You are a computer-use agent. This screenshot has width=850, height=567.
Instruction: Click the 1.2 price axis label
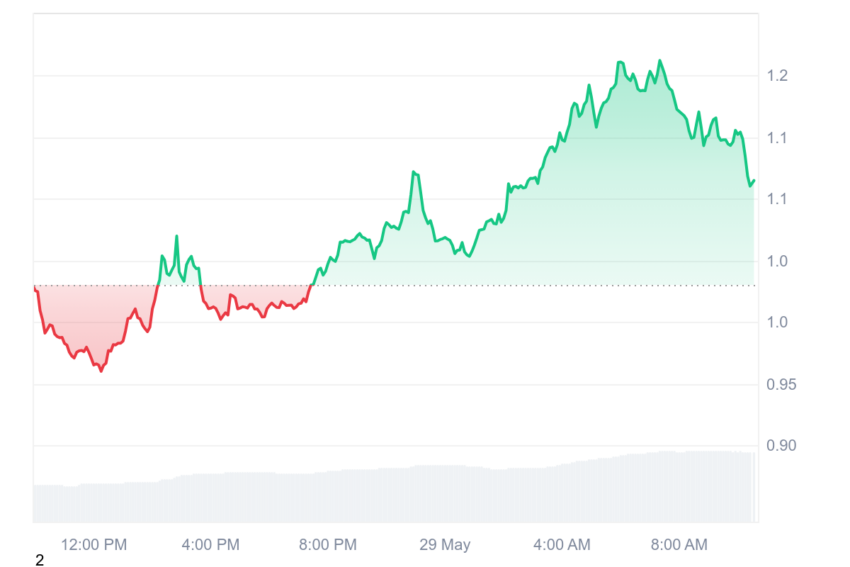click(x=777, y=76)
